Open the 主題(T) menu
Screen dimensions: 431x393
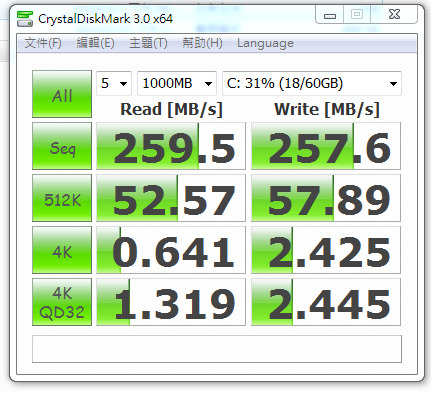click(148, 43)
